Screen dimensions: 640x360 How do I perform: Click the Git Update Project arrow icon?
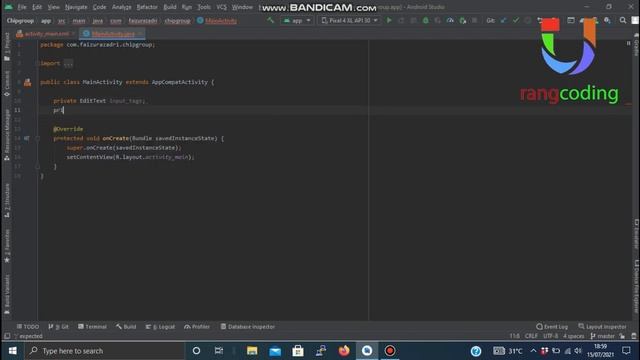pos(503,20)
